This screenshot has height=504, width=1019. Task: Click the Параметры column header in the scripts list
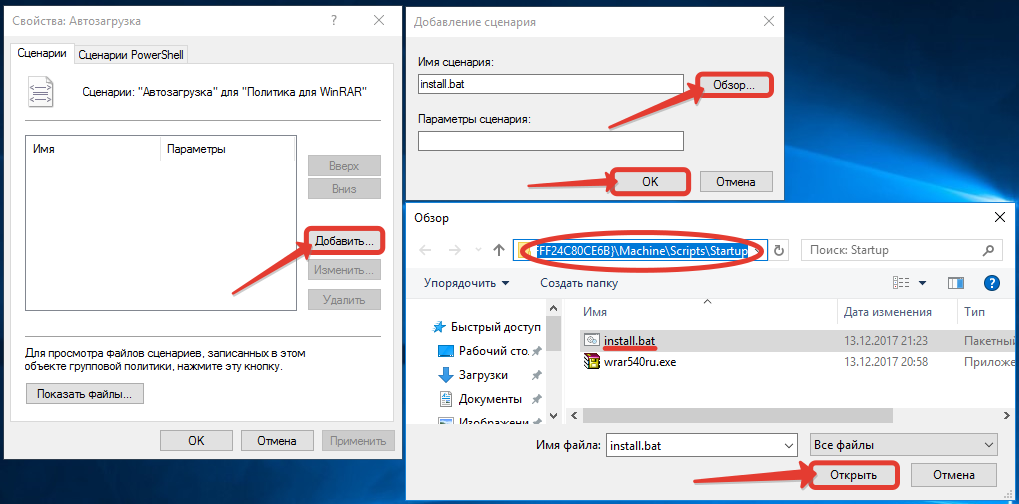[227, 149]
